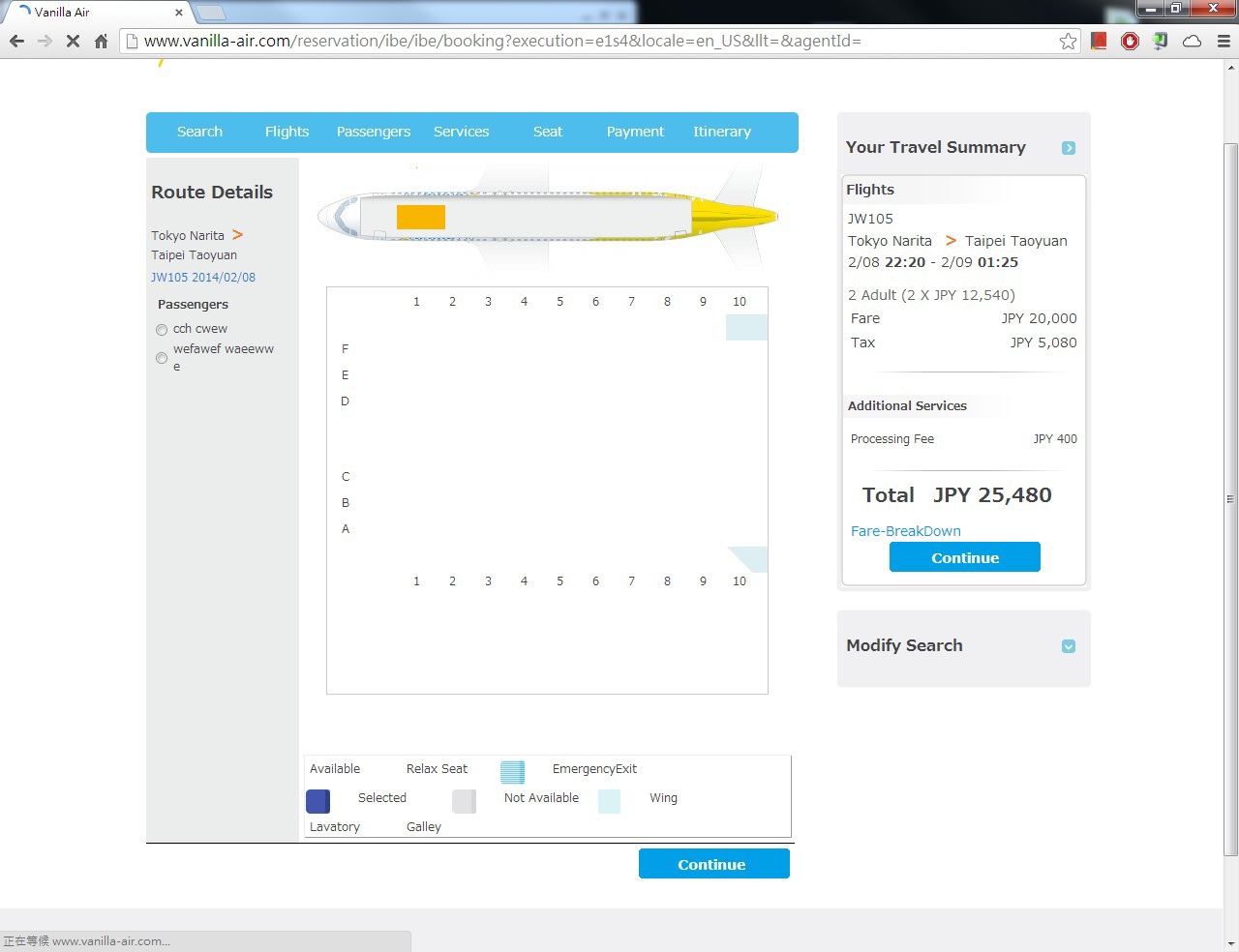Image resolution: width=1239 pixels, height=952 pixels.
Task: Click the gray Not Available swatch
Action: pos(464,801)
